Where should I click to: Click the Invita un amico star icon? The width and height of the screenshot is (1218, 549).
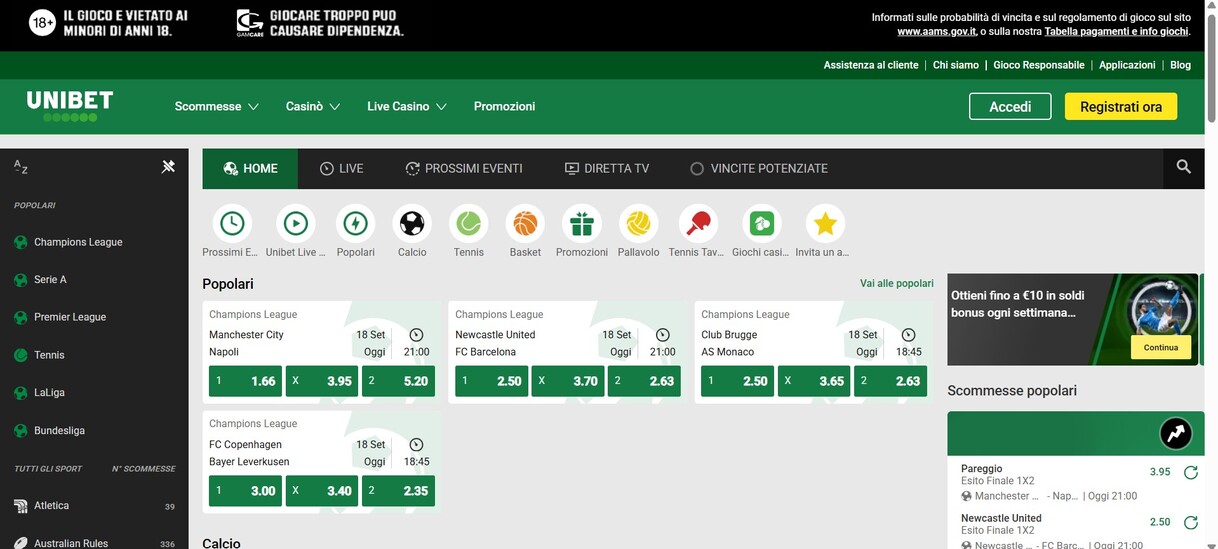click(x=825, y=223)
